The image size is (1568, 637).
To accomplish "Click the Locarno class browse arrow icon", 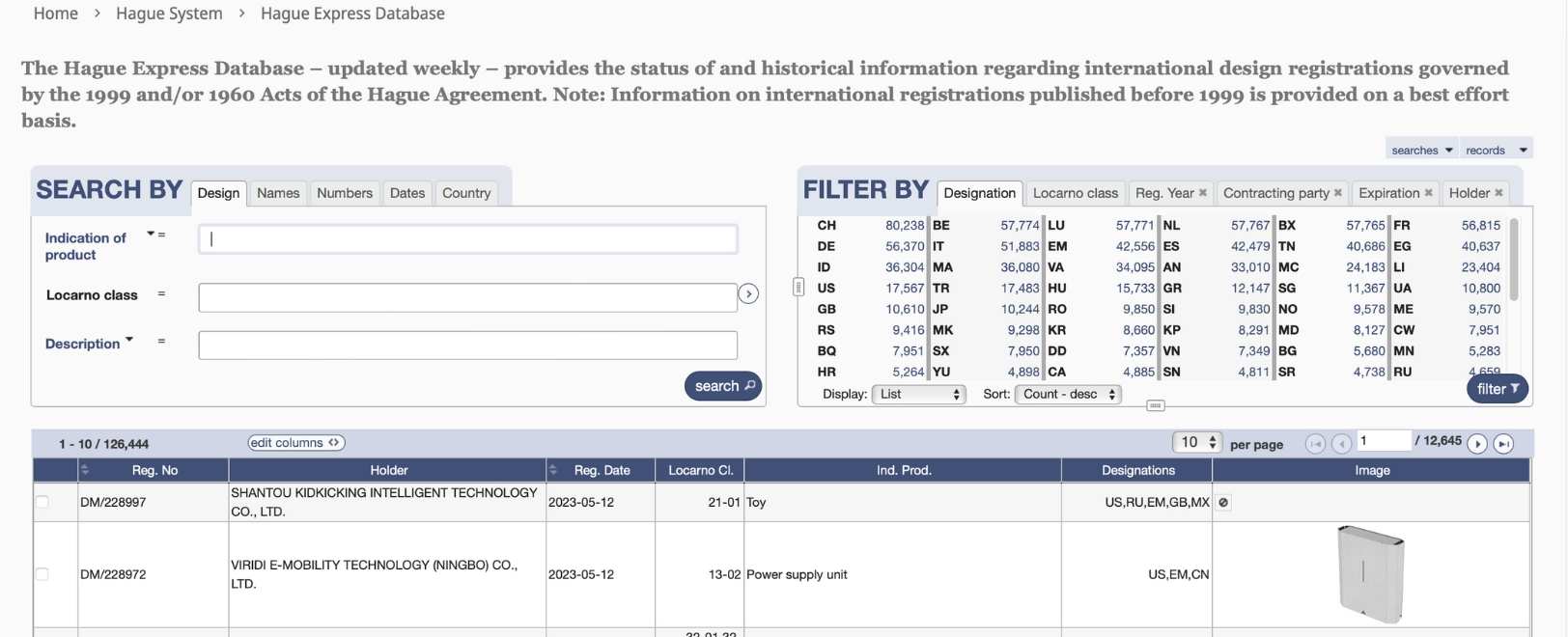I will pyautogui.click(x=748, y=294).
